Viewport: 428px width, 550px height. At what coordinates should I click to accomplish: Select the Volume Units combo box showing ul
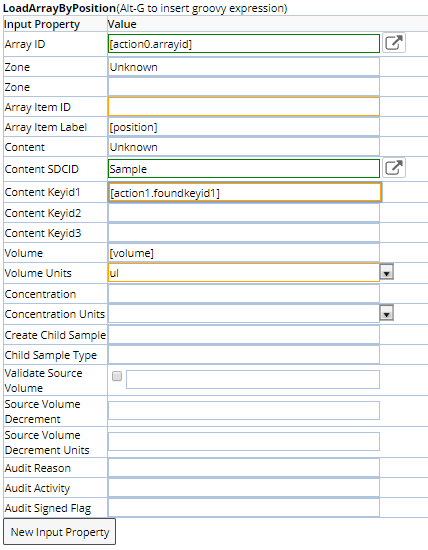tap(244, 273)
